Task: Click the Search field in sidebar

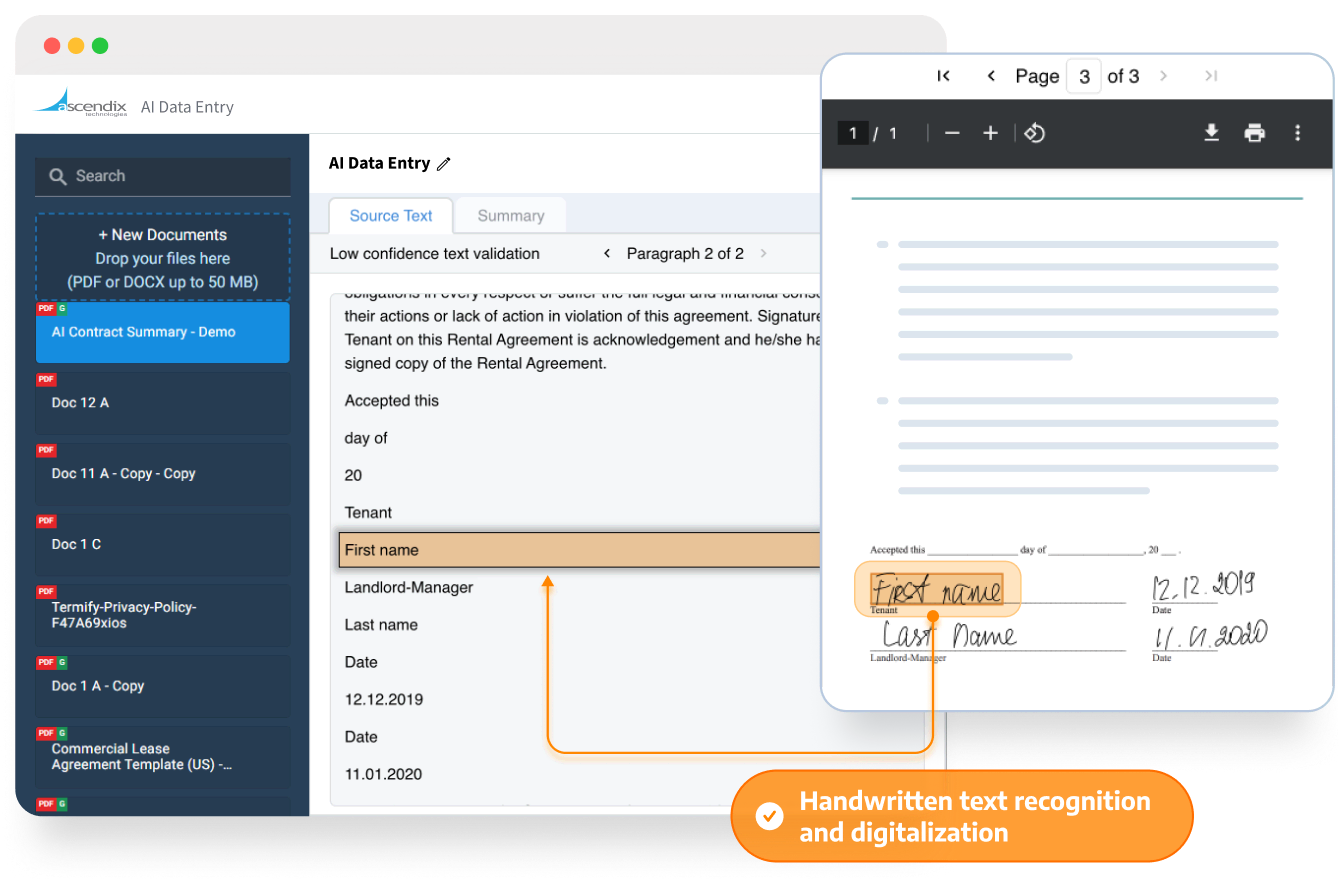Action: point(163,176)
